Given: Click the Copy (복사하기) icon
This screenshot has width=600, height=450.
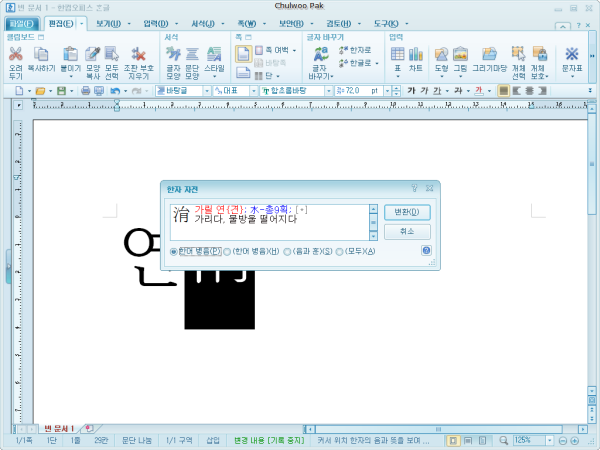Looking at the screenshot, I should pyautogui.click(x=41, y=54).
